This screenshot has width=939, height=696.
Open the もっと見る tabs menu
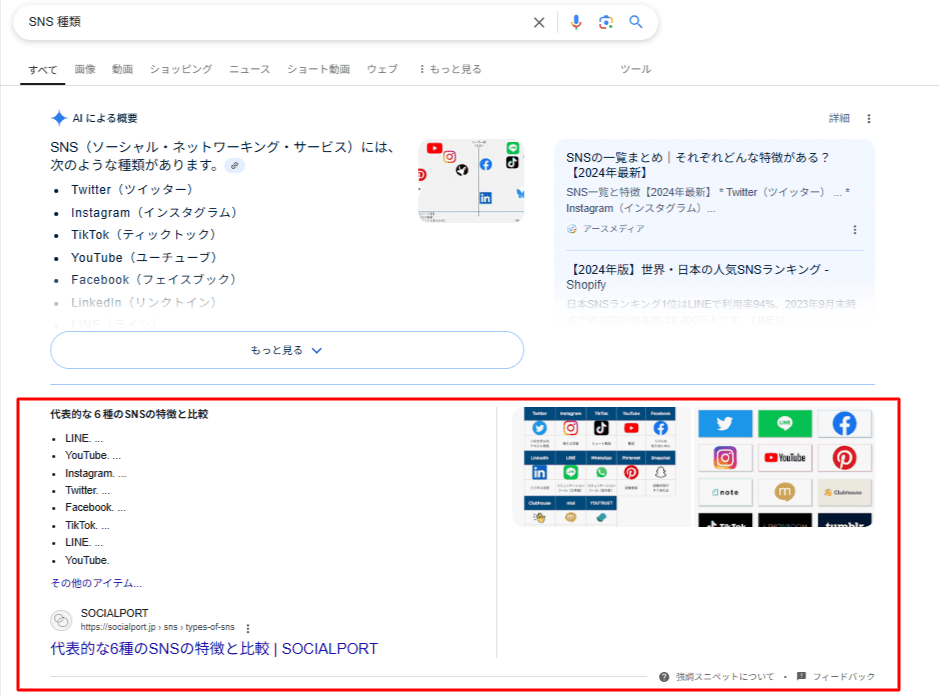click(x=450, y=69)
